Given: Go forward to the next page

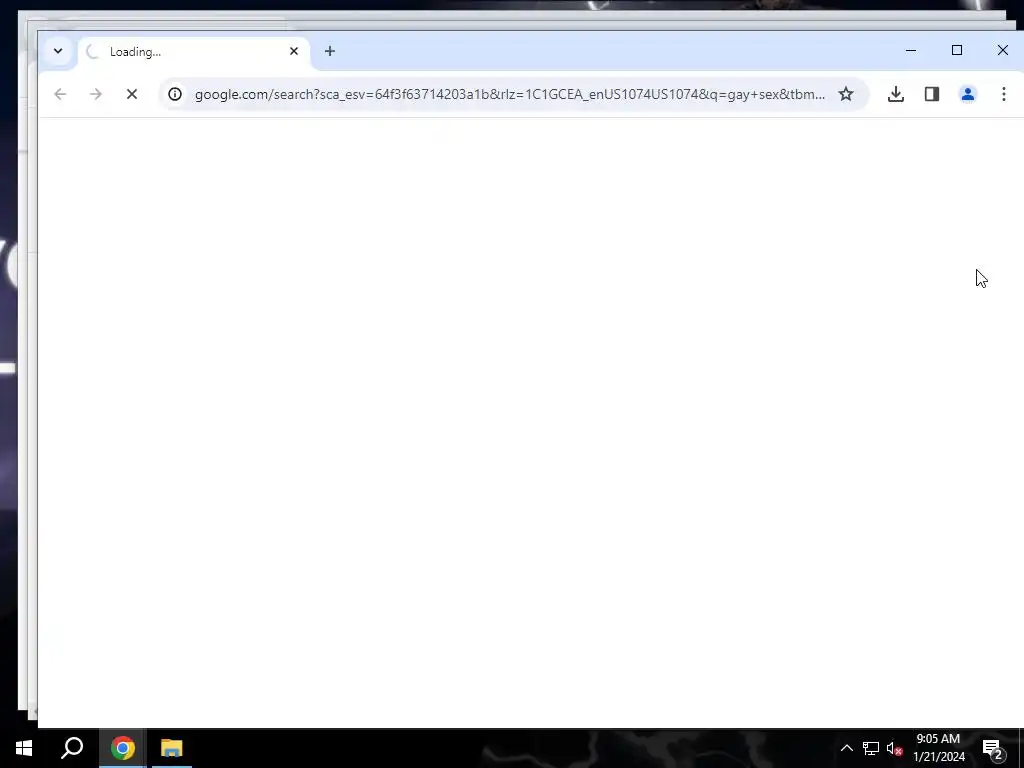Looking at the screenshot, I should [96, 94].
